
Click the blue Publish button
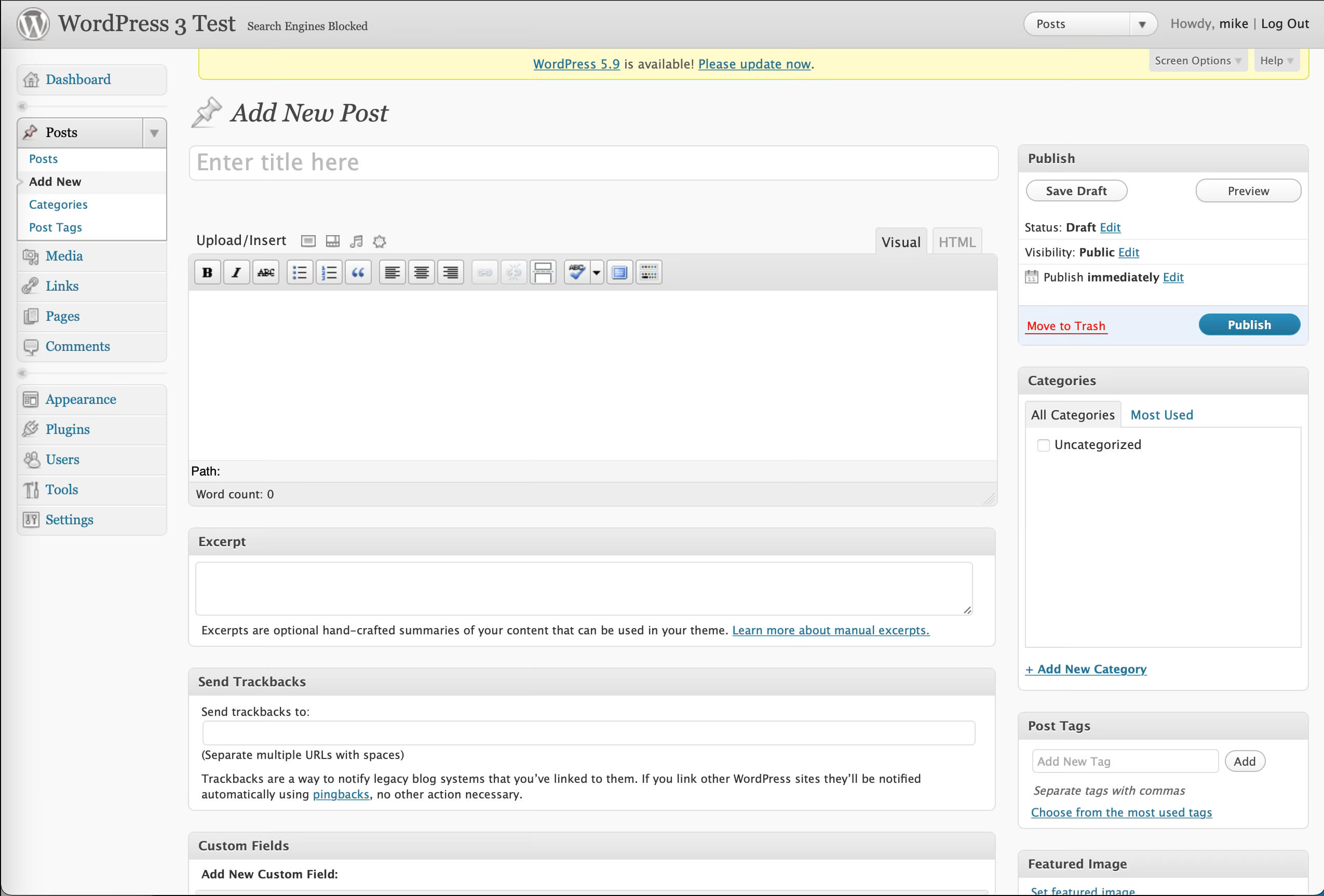click(x=1249, y=324)
